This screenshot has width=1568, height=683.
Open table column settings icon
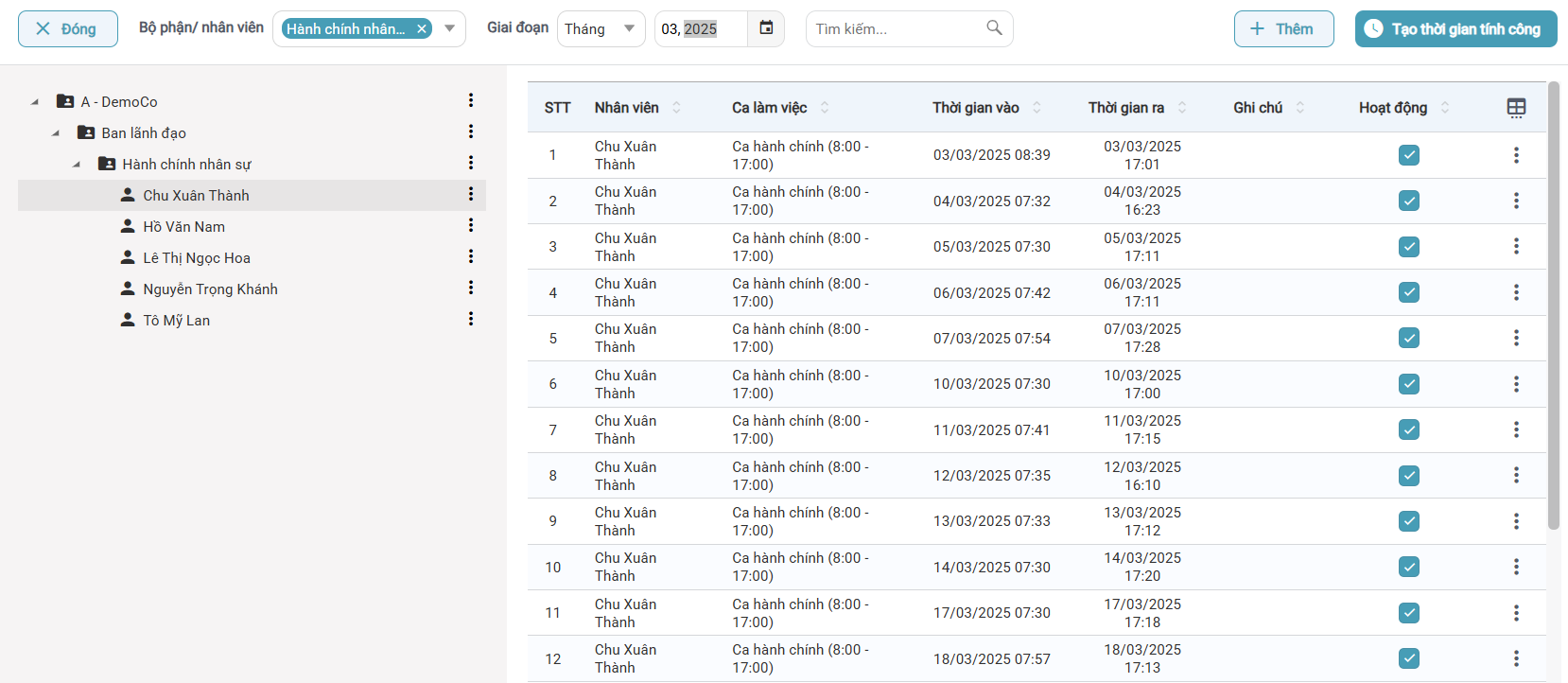1516,108
